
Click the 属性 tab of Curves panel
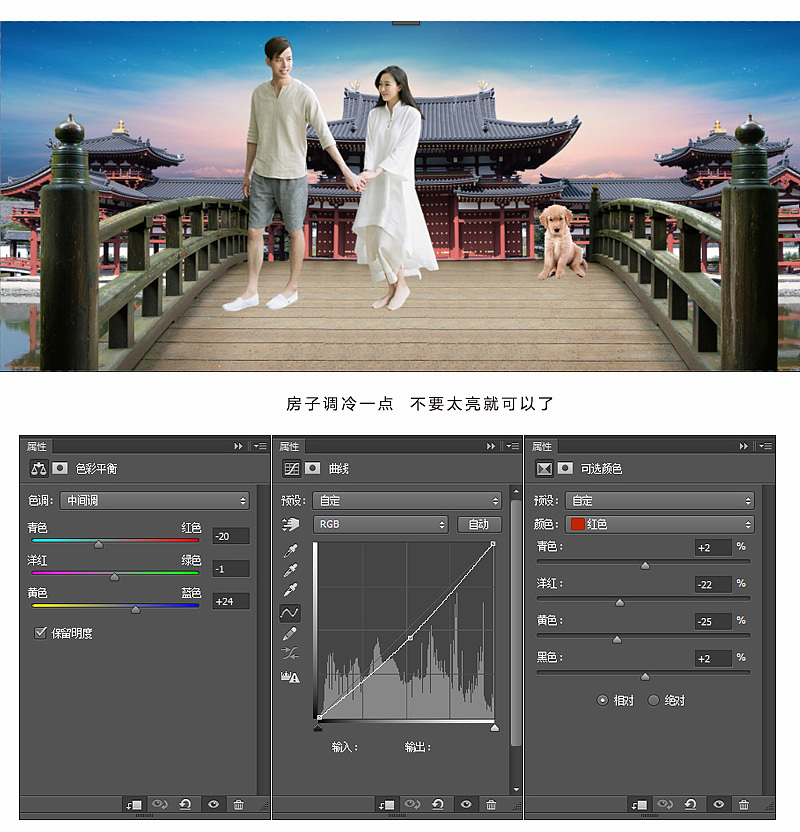(x=289, y=446)
